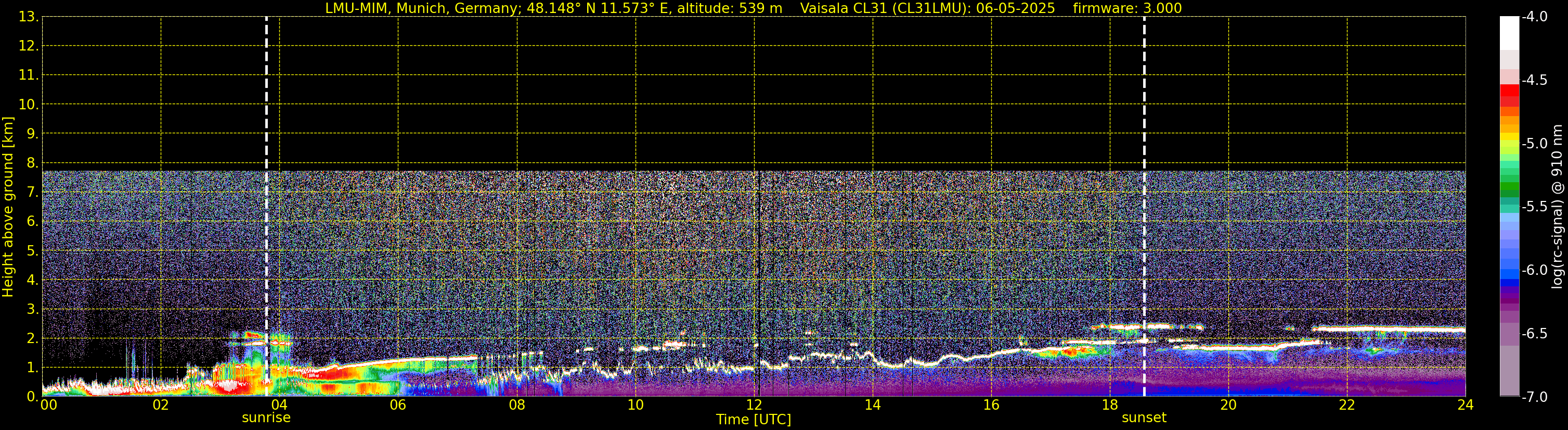
Task: Click the "13." height axis tick label
Action: click(29, 17)
